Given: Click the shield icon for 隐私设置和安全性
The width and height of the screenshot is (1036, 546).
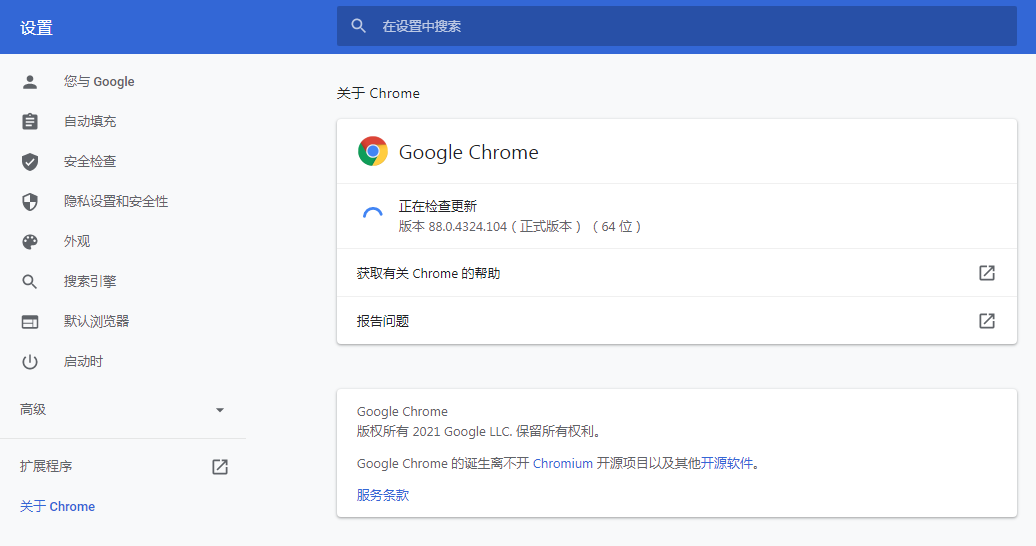Looking at the screenshot, I should click(30, 202).
